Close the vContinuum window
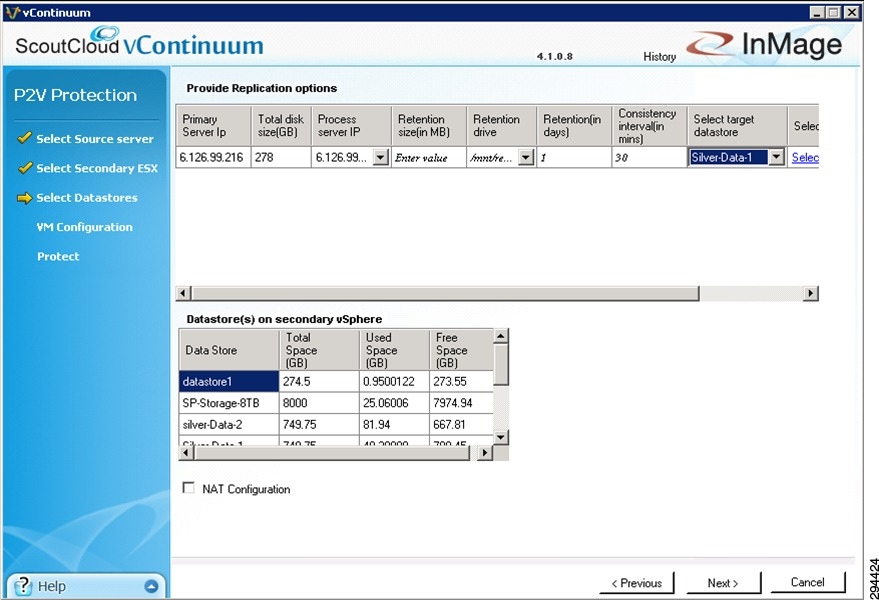879x600 pixels. tap(852, 12)
